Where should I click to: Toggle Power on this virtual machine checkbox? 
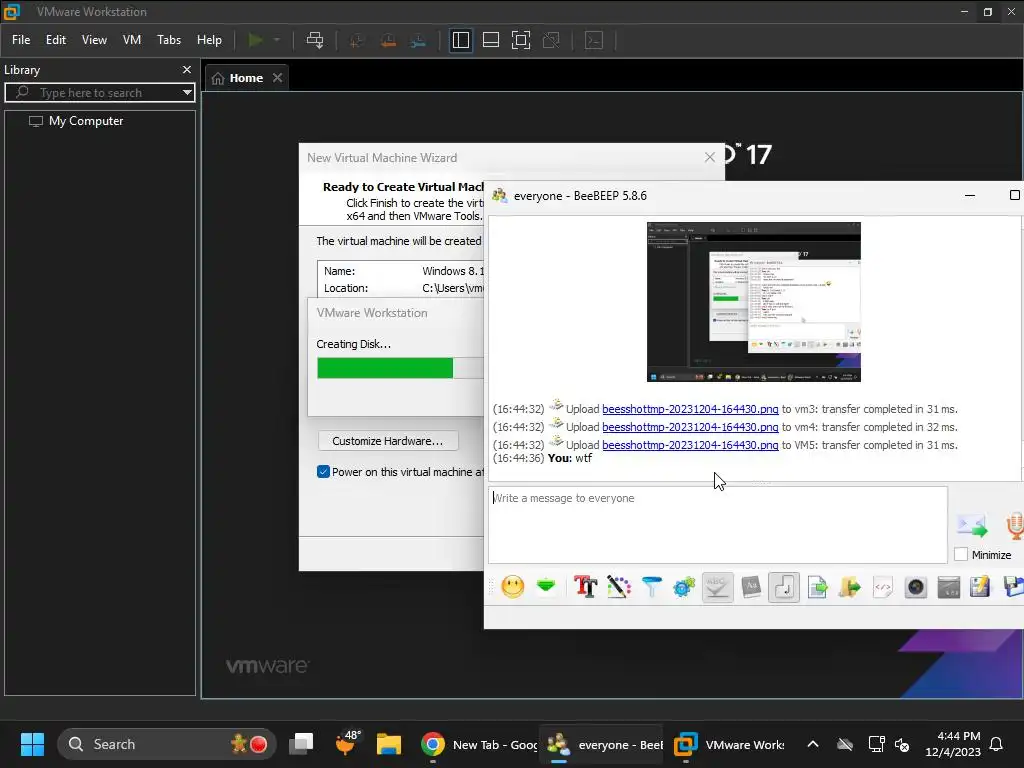(323, 472)
